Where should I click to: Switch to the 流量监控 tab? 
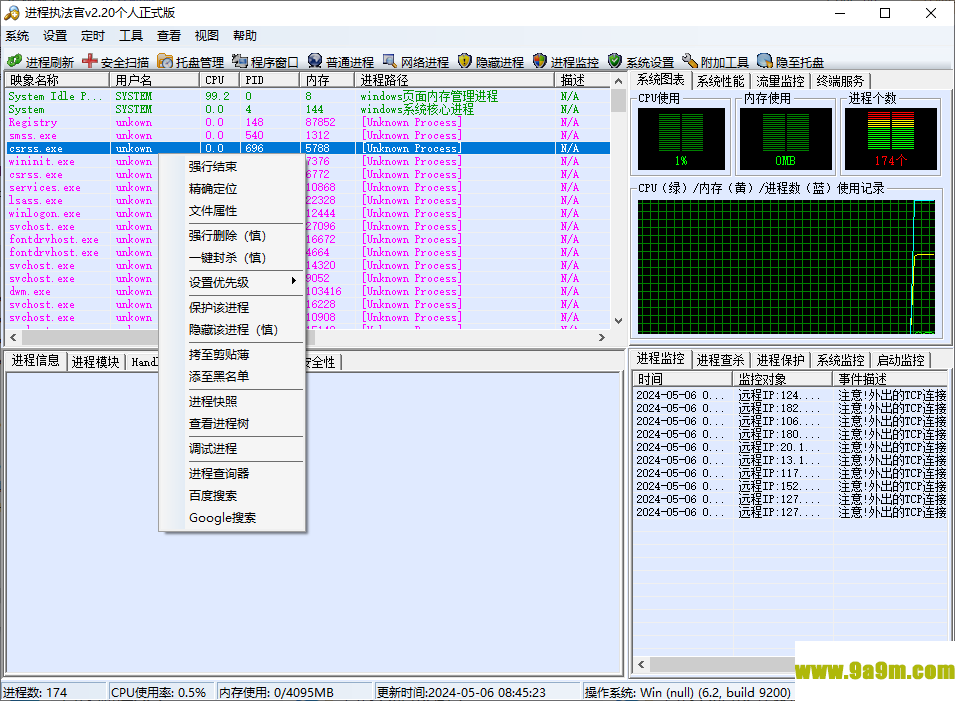(780, 81)
